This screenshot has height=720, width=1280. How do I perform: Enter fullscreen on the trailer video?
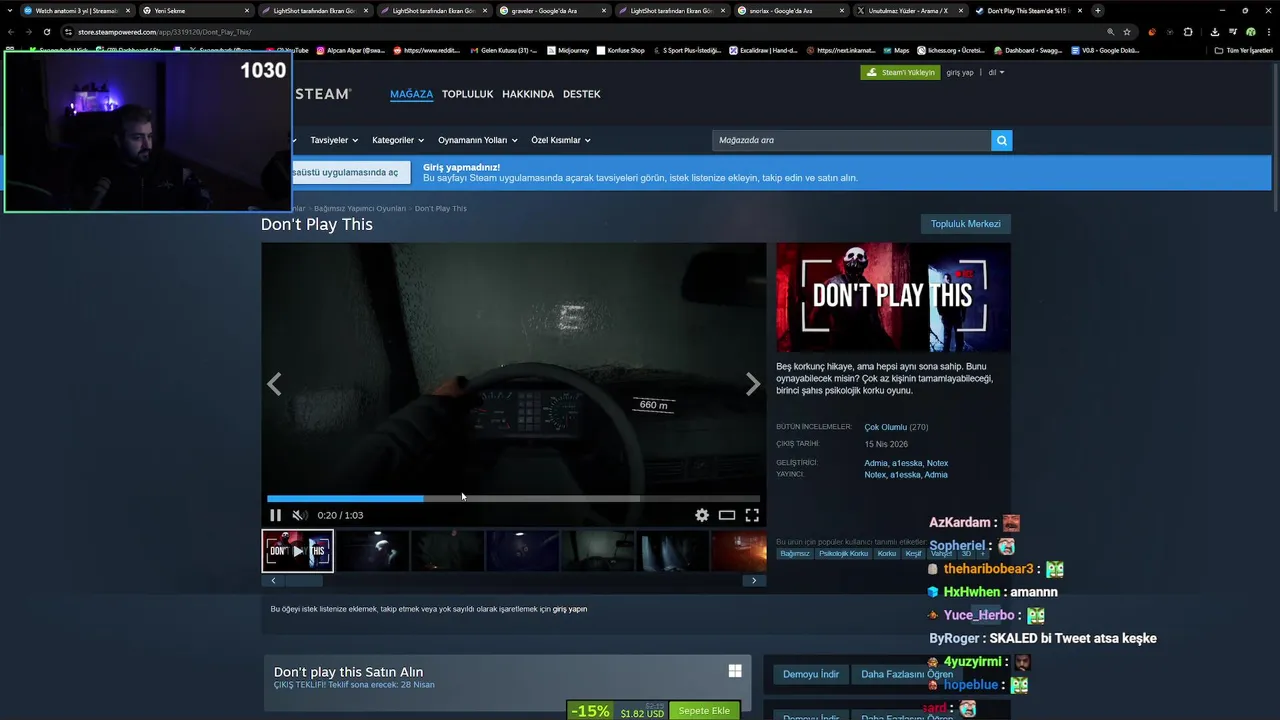[752, 515]
